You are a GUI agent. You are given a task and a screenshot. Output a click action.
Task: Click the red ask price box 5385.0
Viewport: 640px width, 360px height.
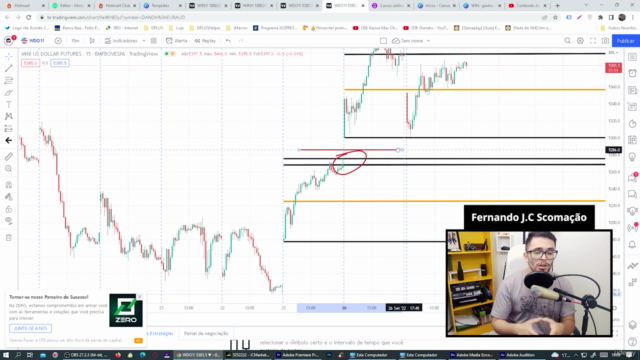(x=30, y=63)
